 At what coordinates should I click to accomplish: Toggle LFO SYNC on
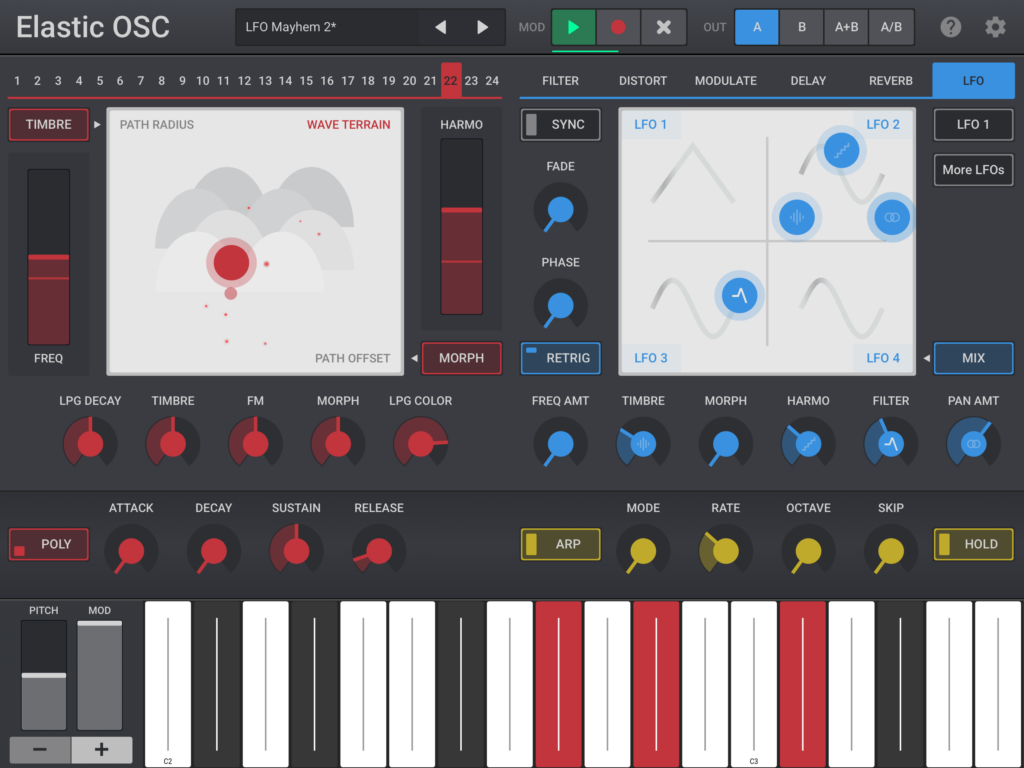click(560, 125)
